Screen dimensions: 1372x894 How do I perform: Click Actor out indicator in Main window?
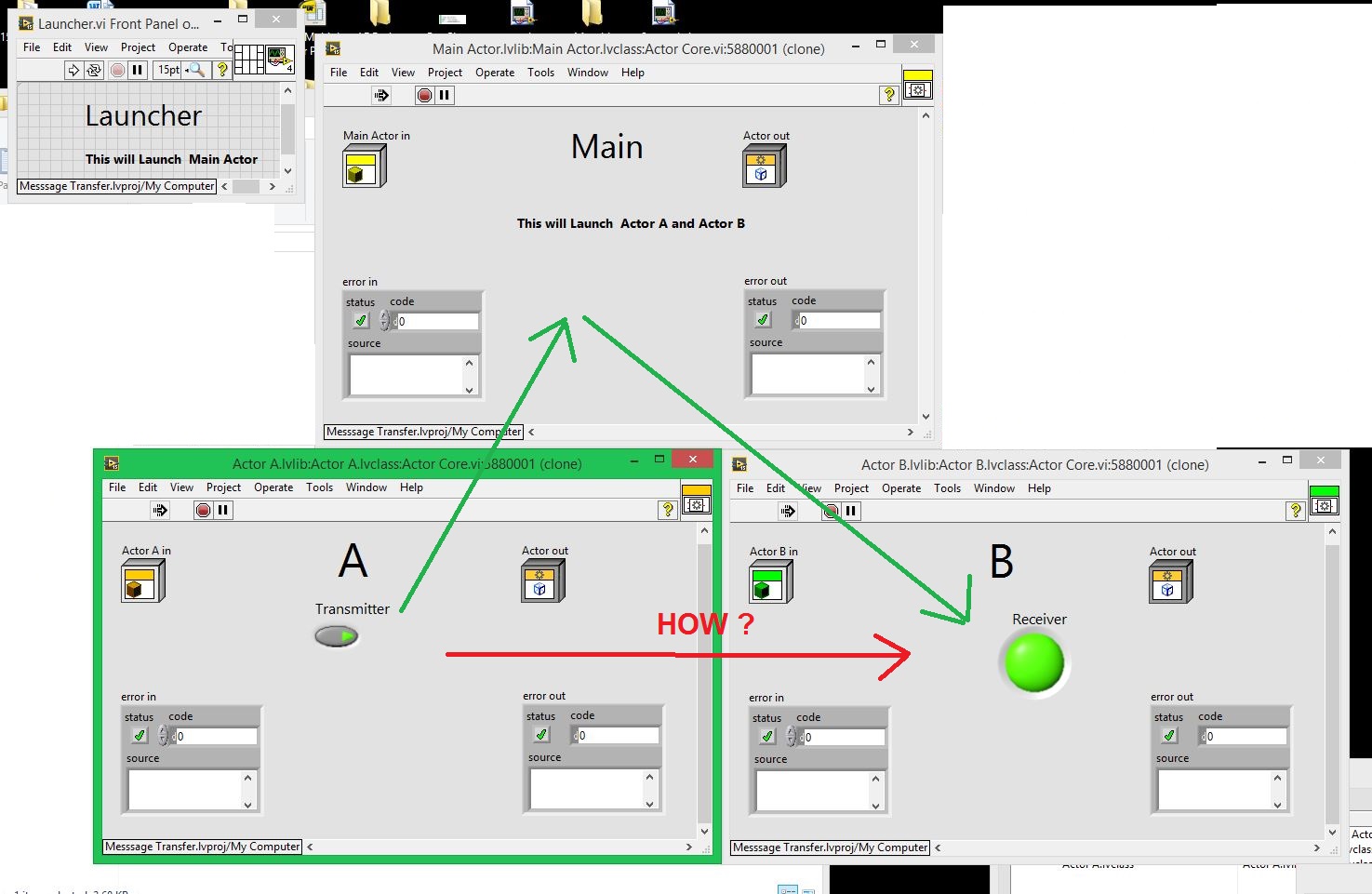coord(765,167)
